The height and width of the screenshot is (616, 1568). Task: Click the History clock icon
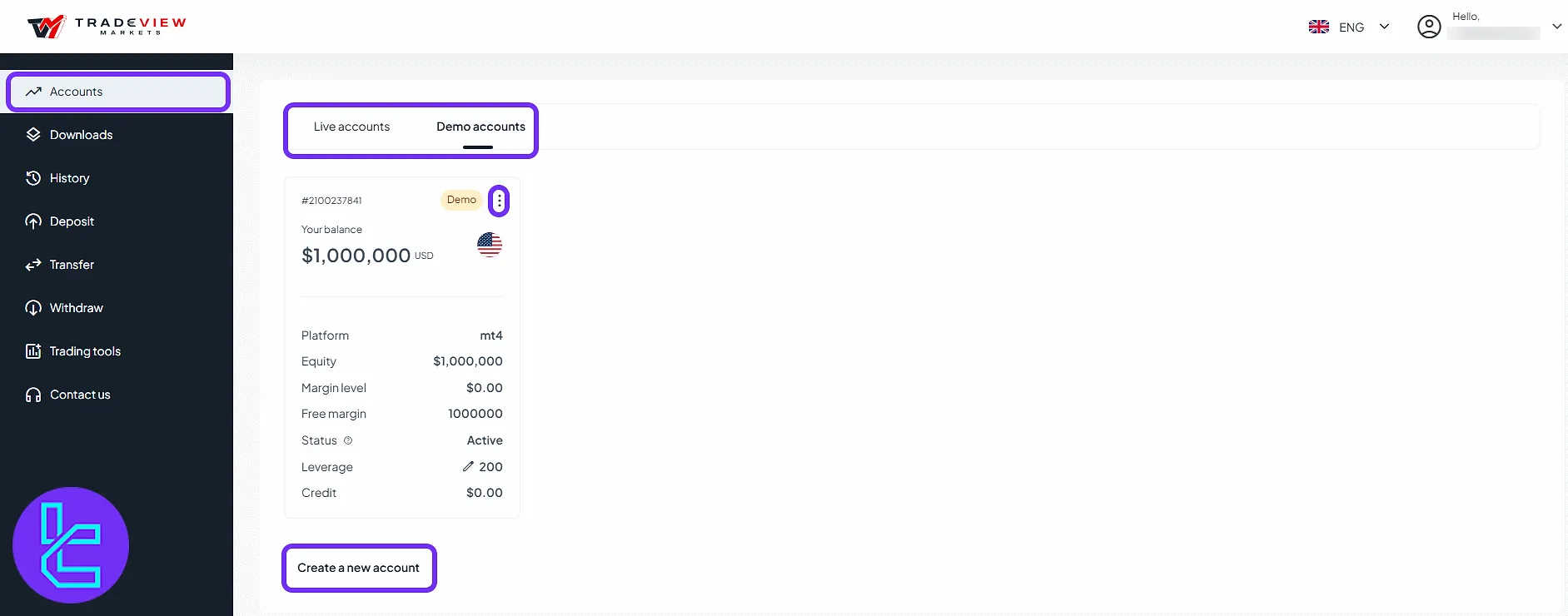[33, 178]
